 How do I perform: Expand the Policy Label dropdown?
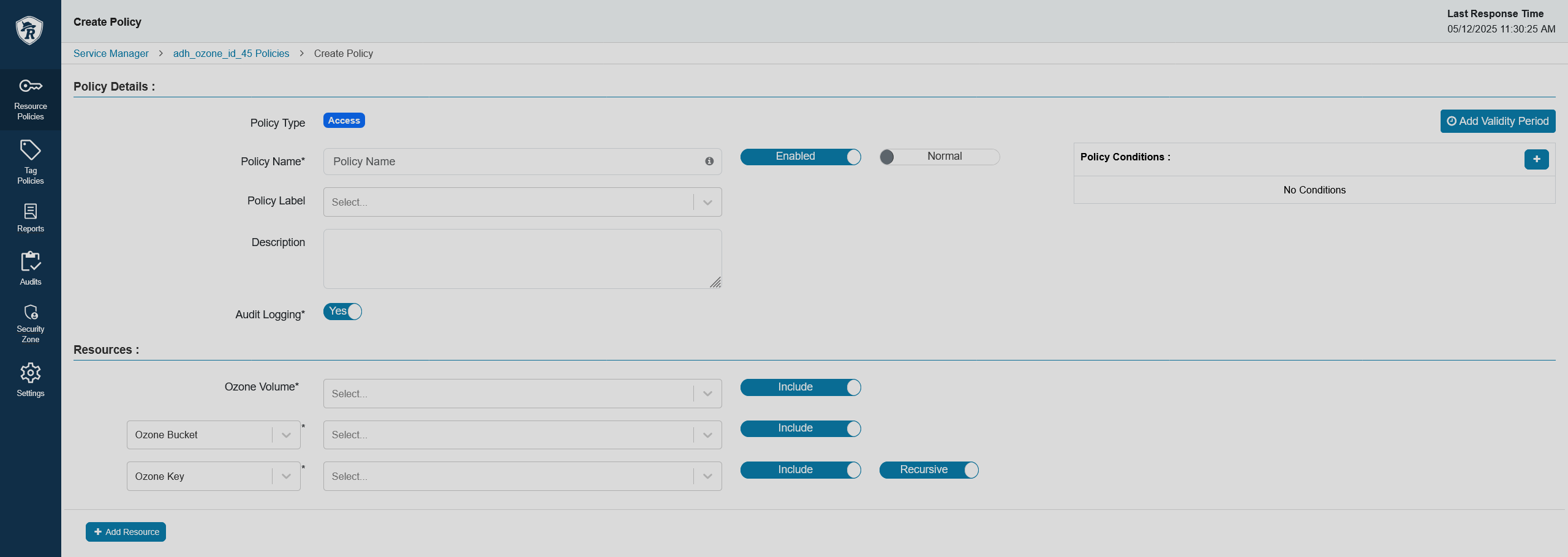click(522, 202)
